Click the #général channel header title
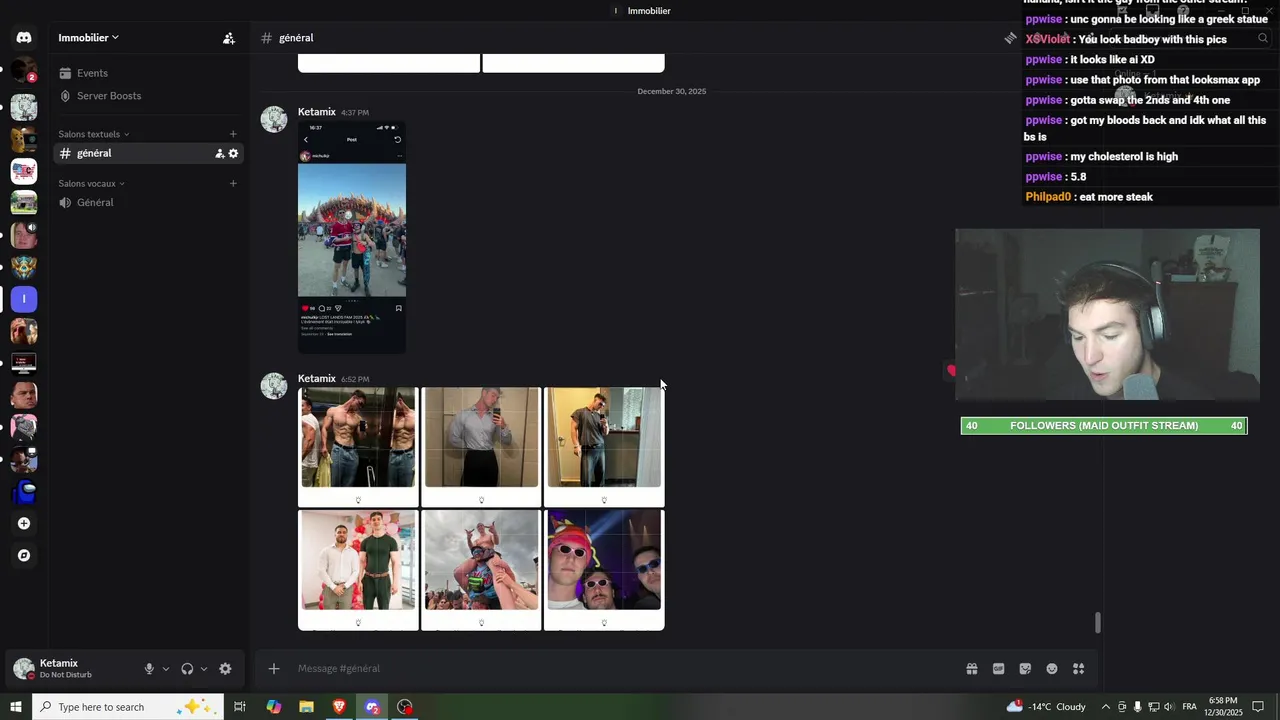 296,38
